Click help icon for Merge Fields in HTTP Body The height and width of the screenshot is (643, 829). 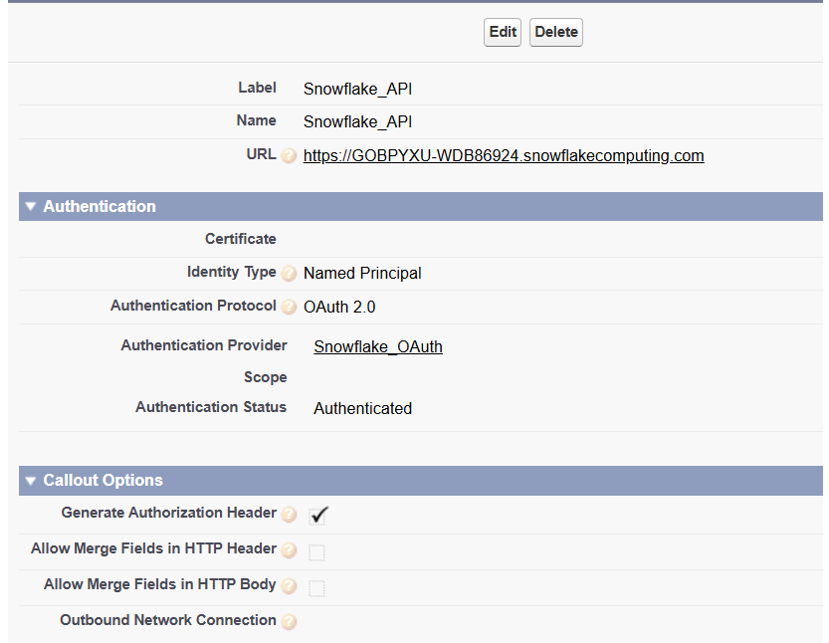coord(289,586)
